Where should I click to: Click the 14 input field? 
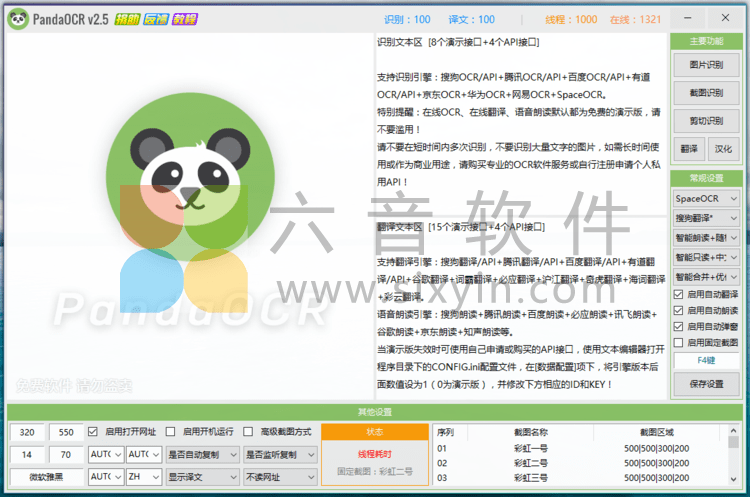[27, 454]
